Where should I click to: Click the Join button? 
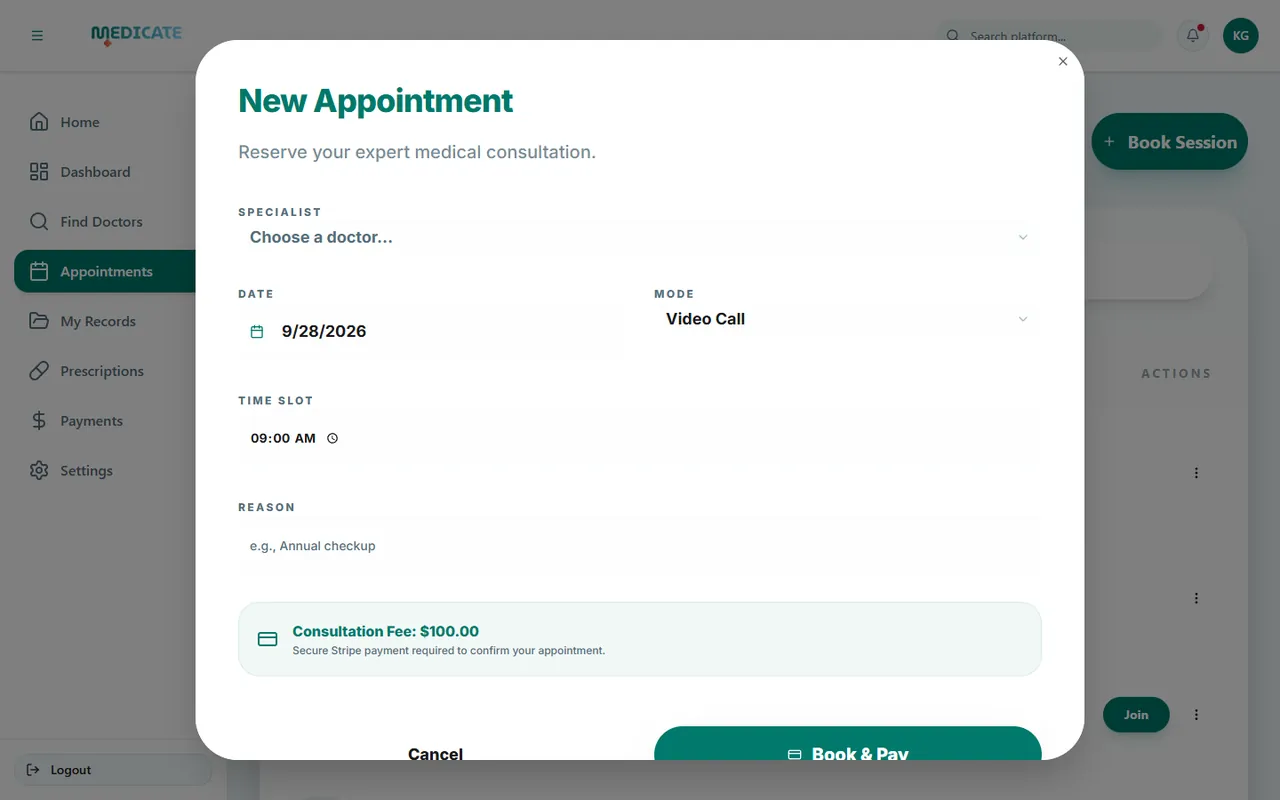(1136, 715)
